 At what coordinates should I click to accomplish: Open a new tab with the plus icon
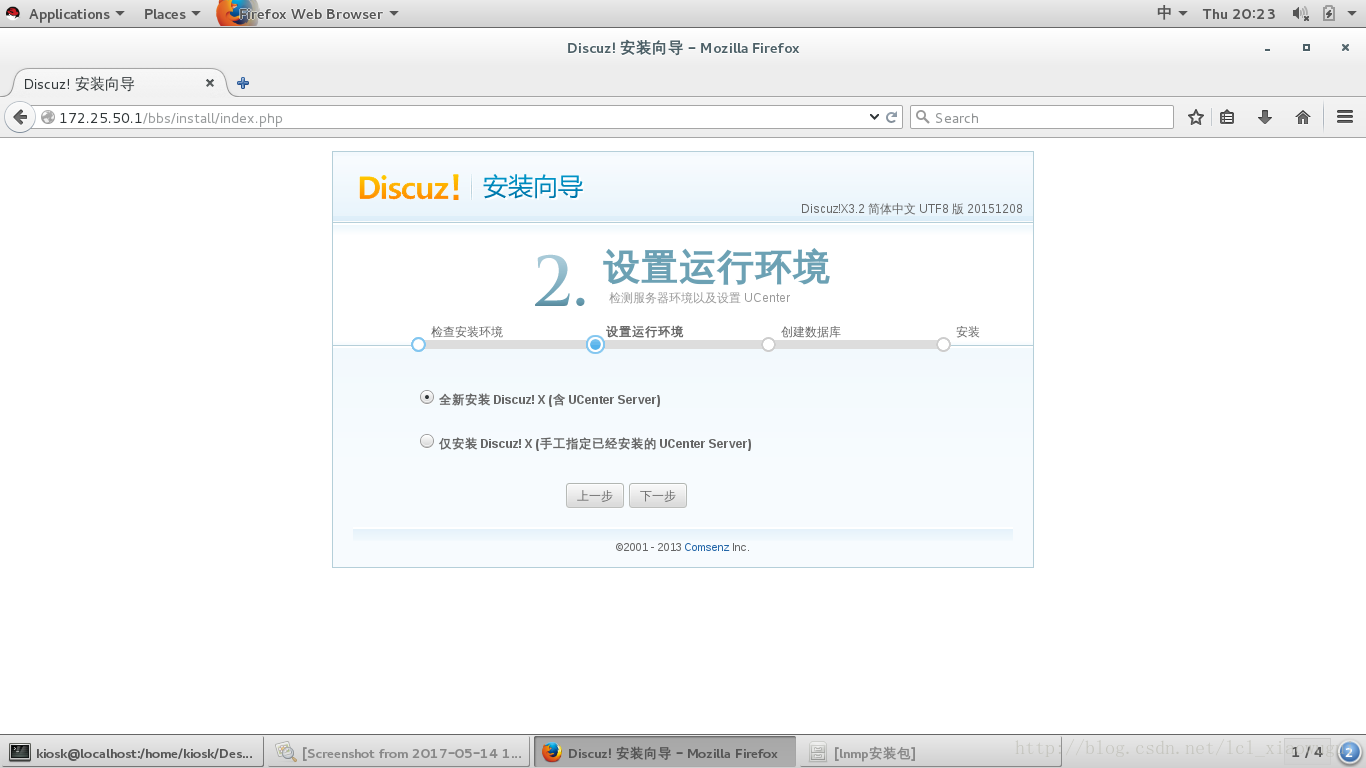pos(243,83)
